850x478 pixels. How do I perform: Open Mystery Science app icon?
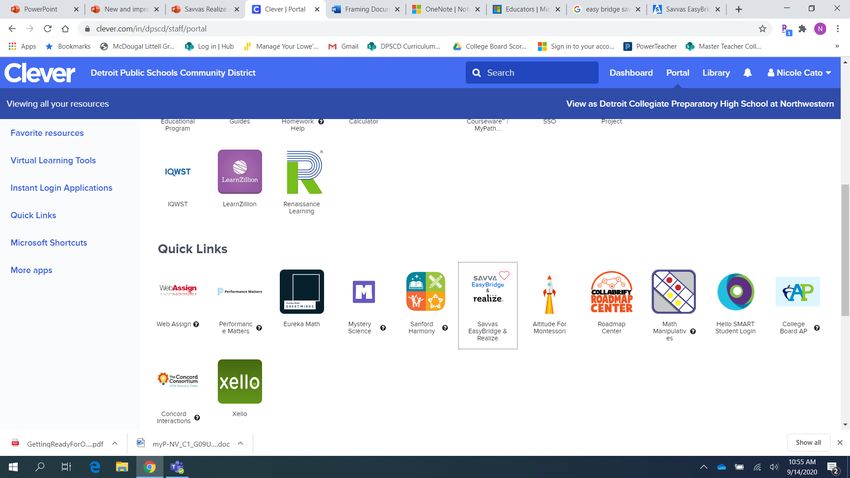tap(363, 292)
